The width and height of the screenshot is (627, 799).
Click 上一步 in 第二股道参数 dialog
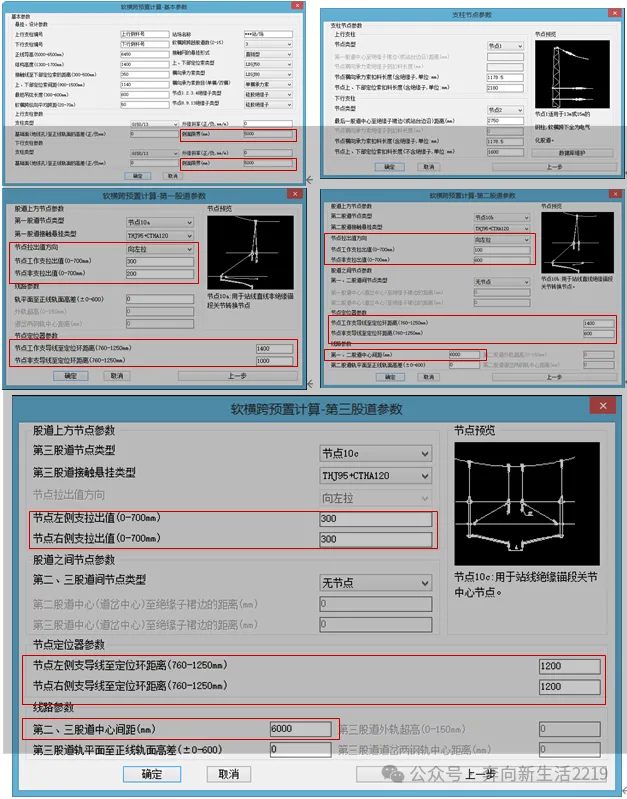point(555,377)
